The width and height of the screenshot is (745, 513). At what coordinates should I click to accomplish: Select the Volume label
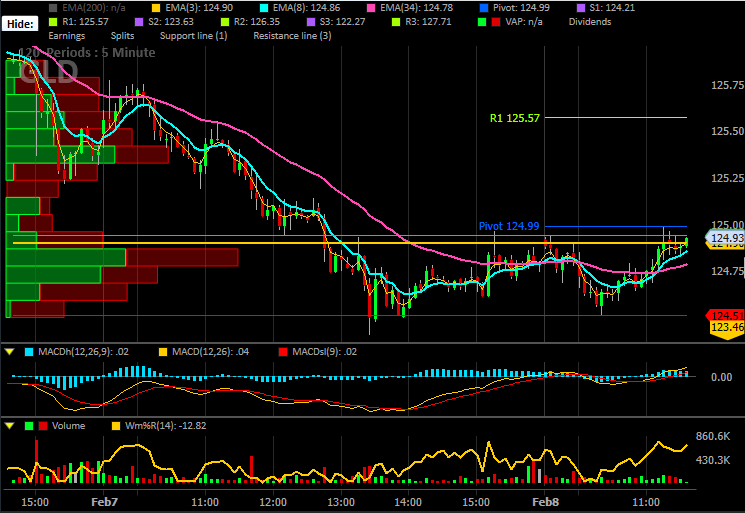click(68, 426)
